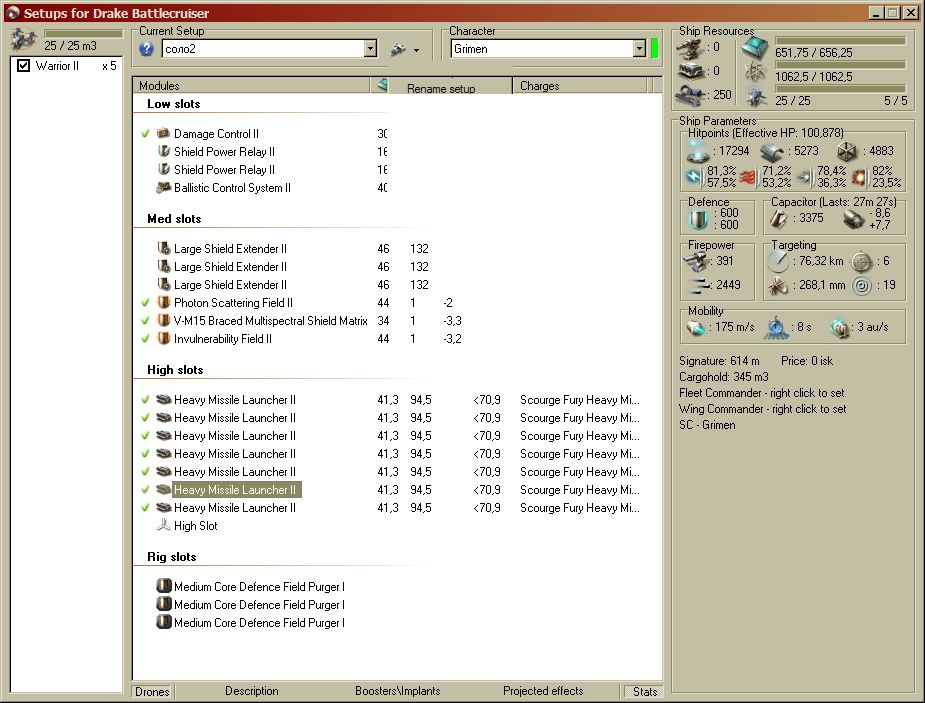The image size is (925, 703).
Task: Click the drone bay capacity bar 25 / 25 m3
Action: coord(83,34)
